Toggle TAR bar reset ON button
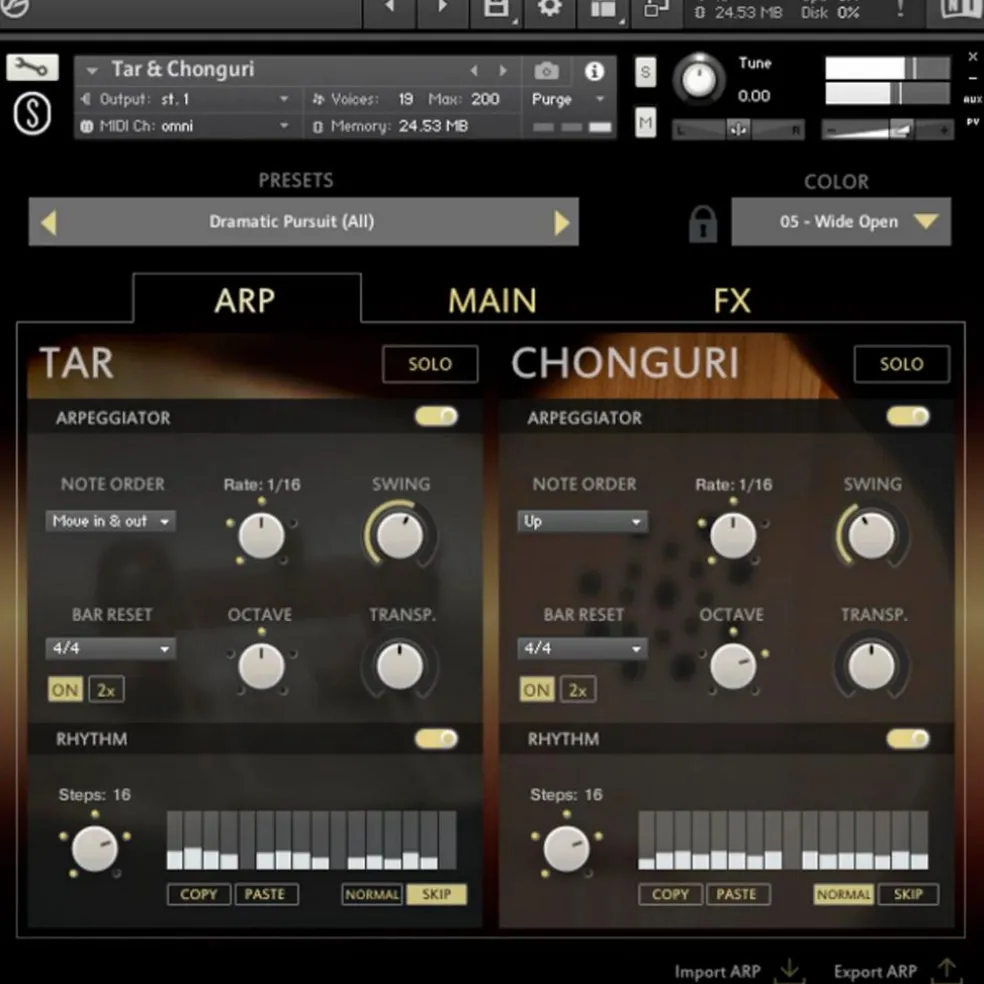 [x=65, y=690]
